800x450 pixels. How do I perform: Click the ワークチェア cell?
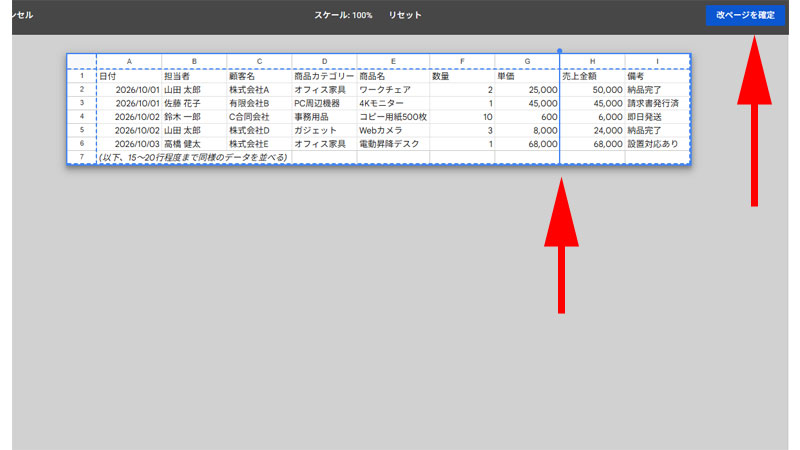click(393, 89)
